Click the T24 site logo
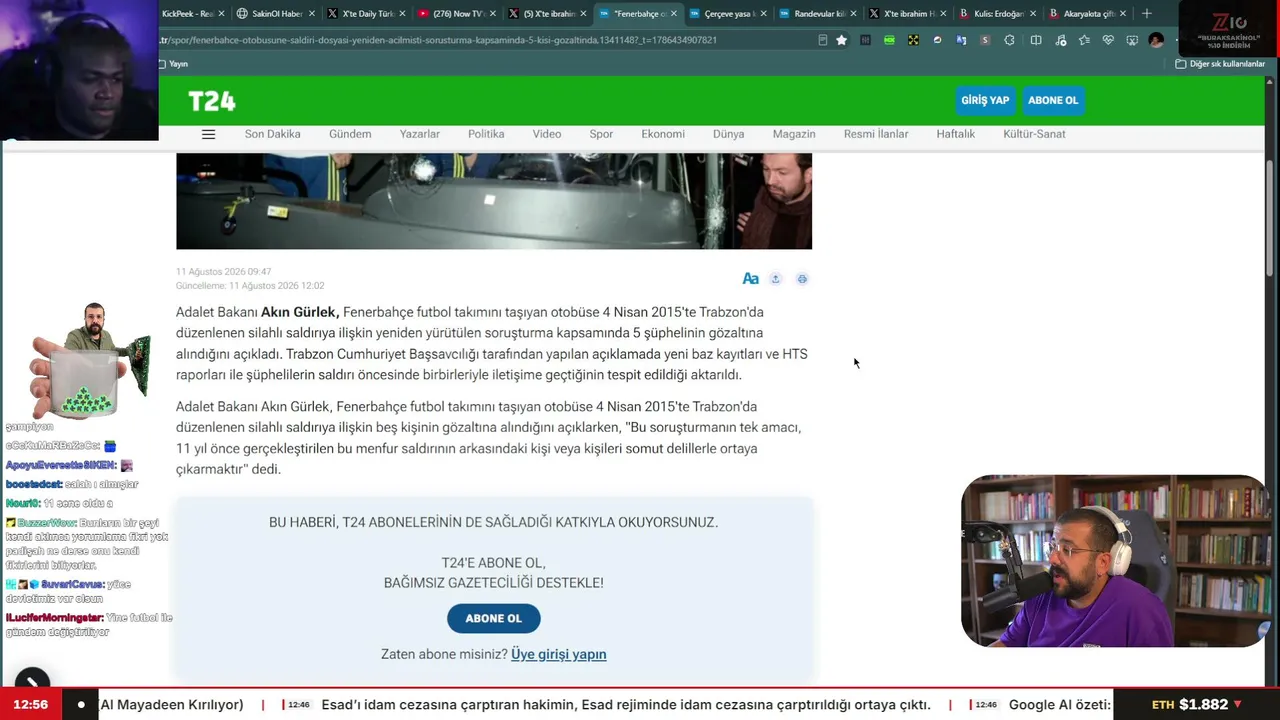Image resolution: width=1280 pixels, height=720 pixels. coord(212,101)
